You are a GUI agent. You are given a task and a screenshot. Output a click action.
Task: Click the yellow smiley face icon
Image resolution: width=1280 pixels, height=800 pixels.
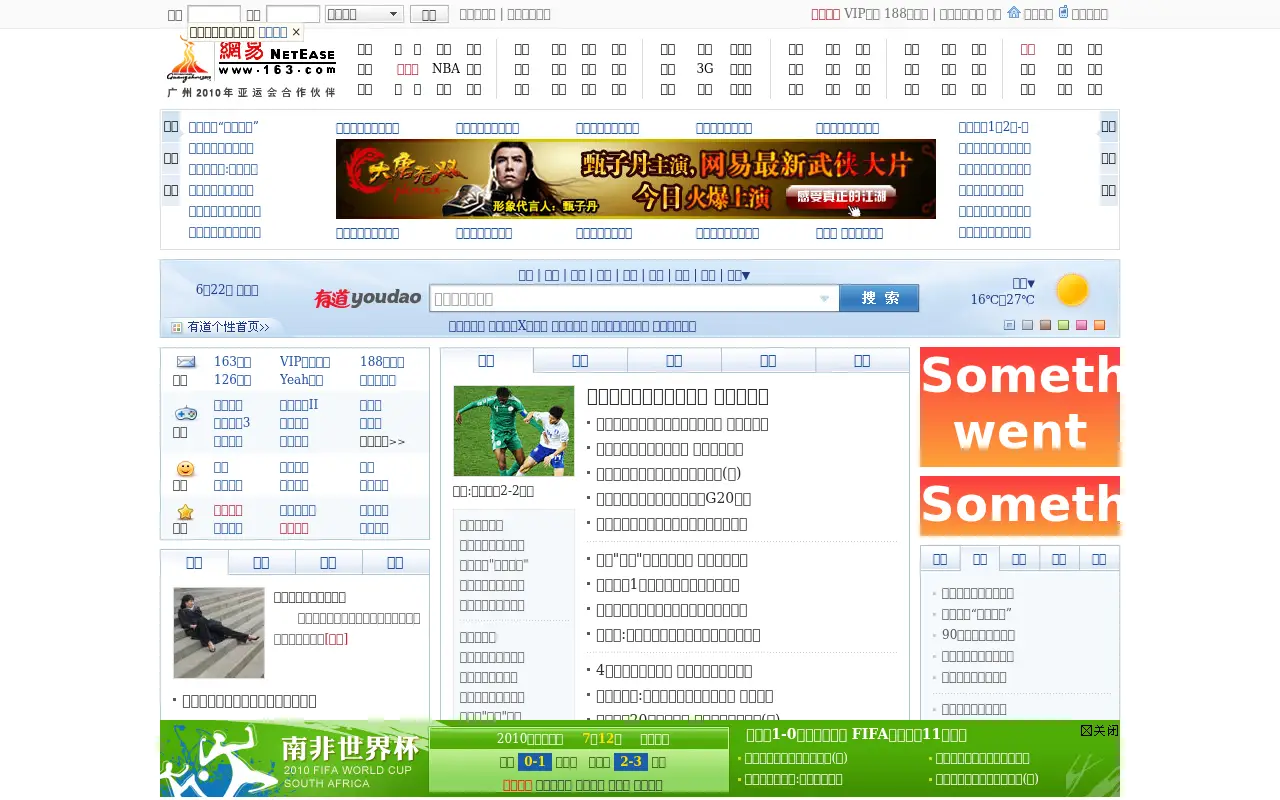coord(186,469)
